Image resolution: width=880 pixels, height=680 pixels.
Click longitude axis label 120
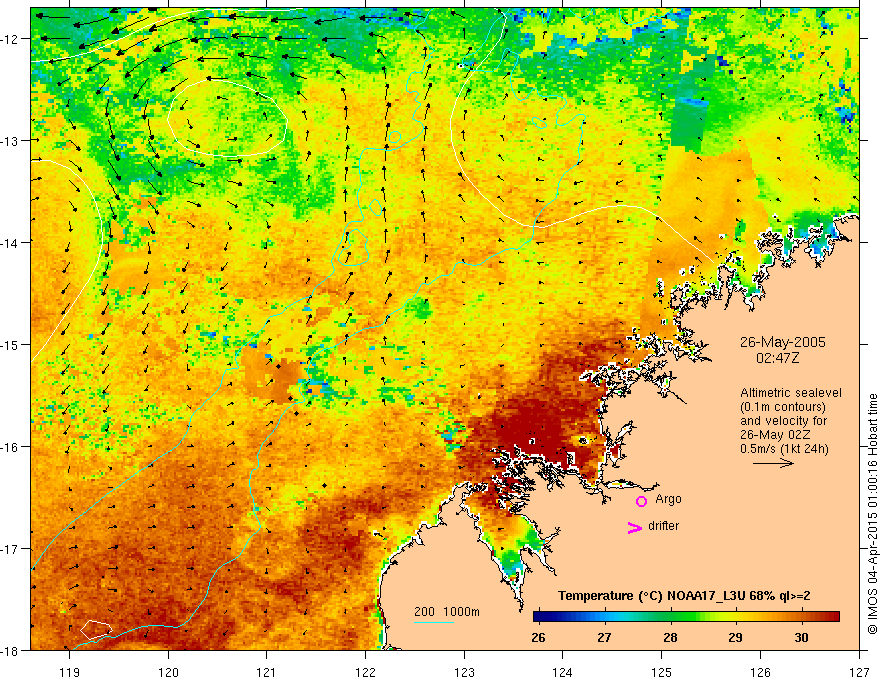(168, 672)
